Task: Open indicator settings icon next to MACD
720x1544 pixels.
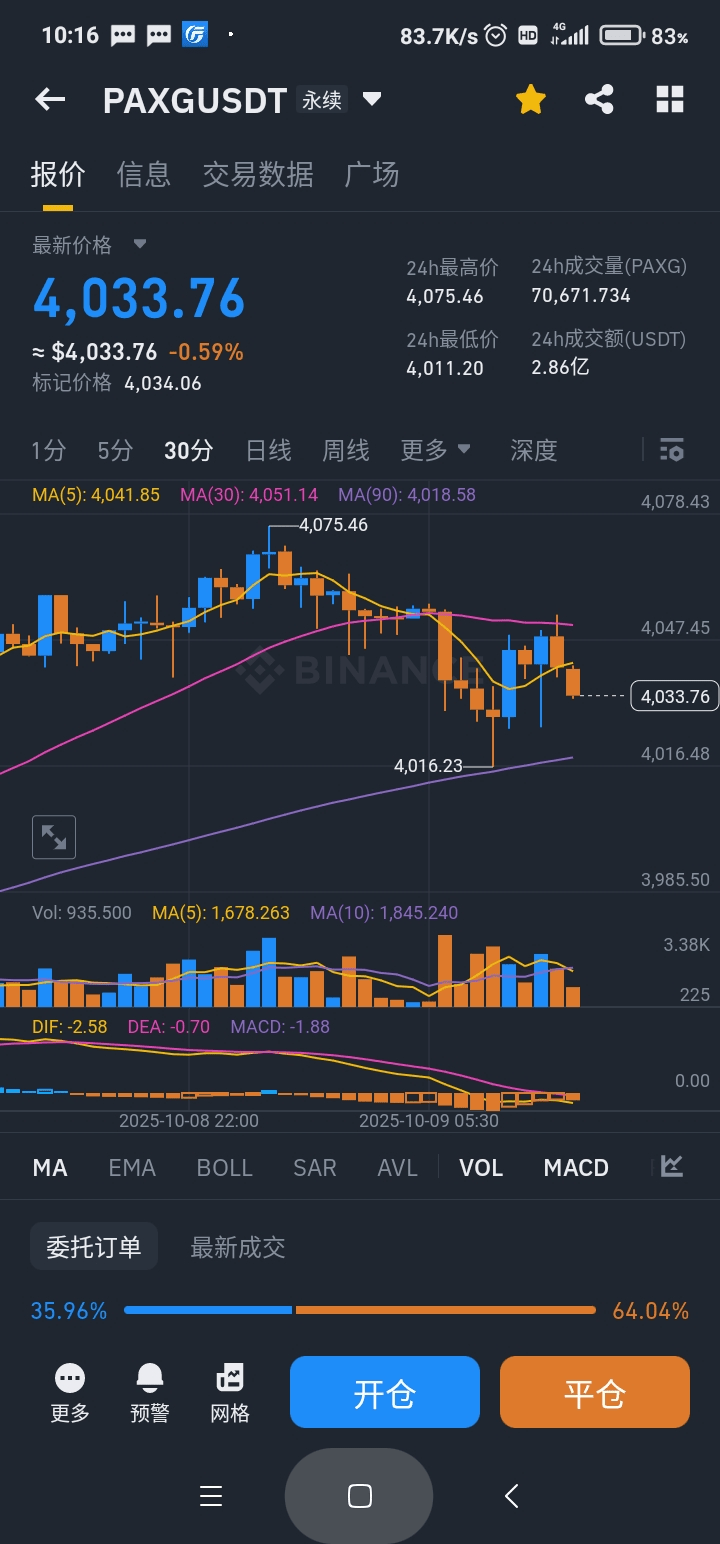Action: point(672,1166)
